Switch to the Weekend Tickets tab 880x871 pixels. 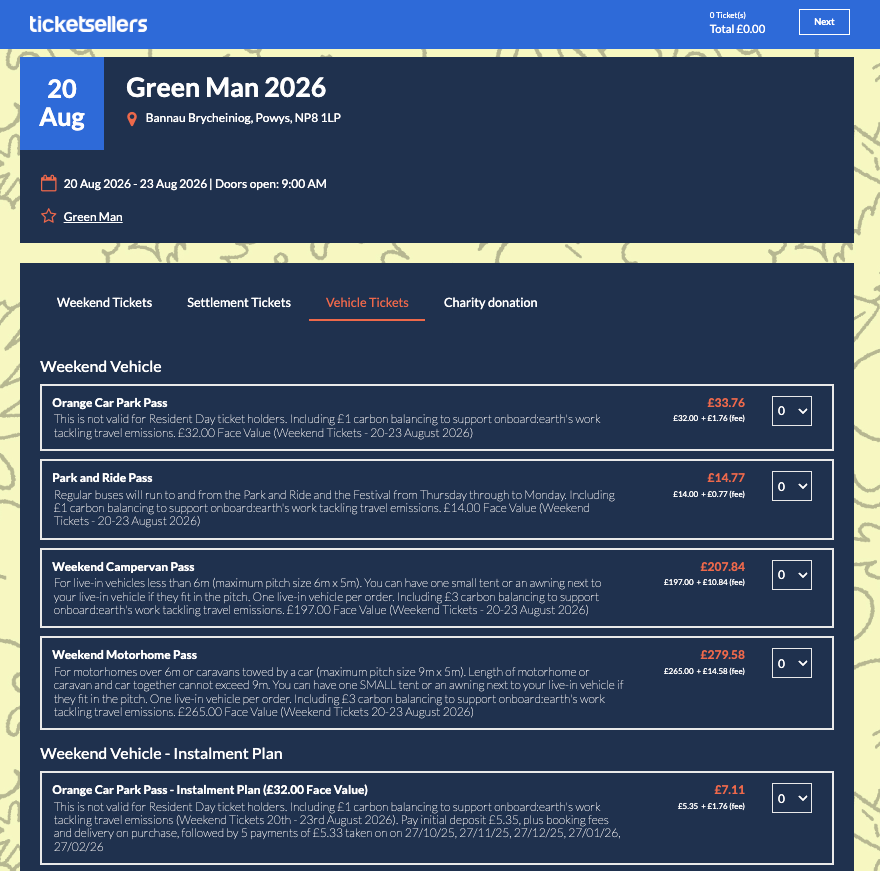coord(104,302)
